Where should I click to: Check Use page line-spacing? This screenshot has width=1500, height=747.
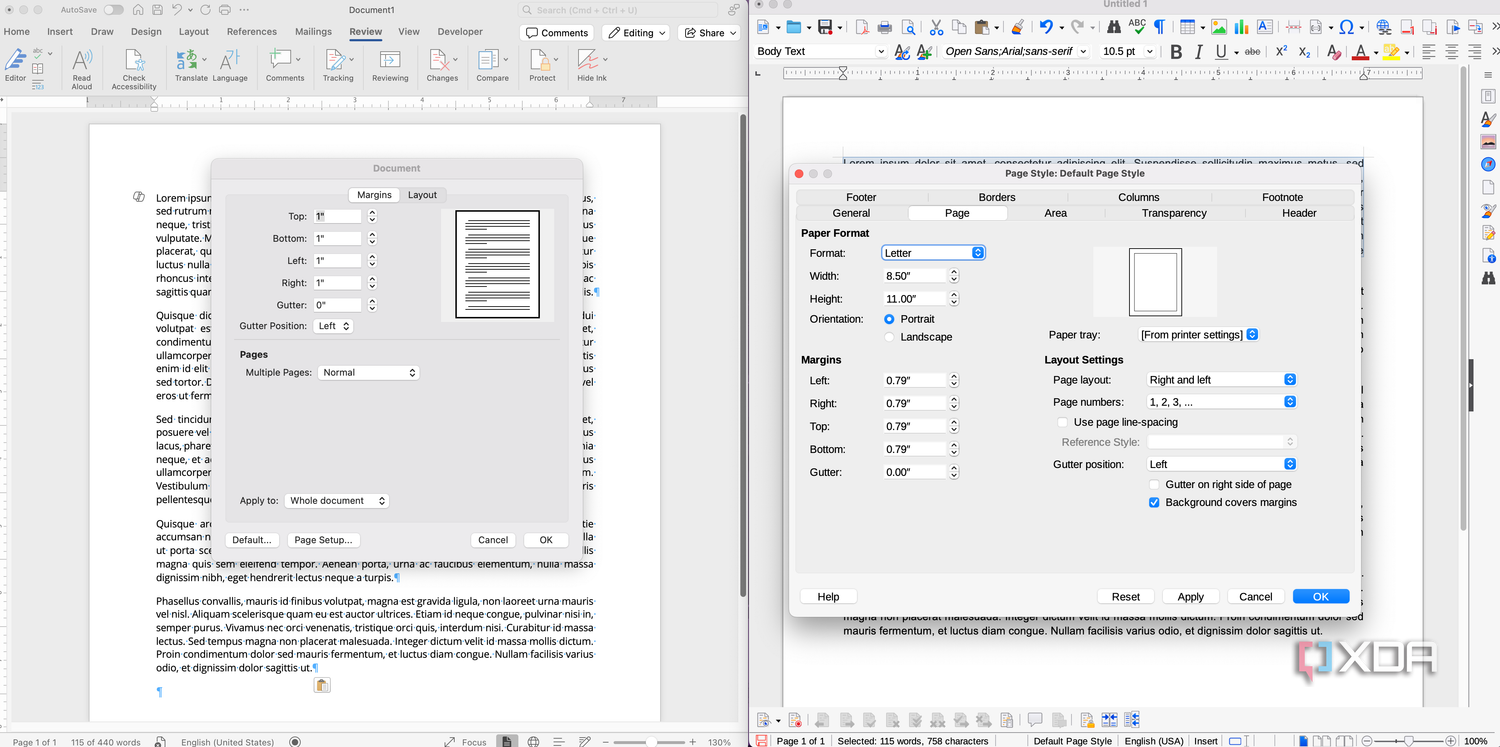[x=1062, y=422]
